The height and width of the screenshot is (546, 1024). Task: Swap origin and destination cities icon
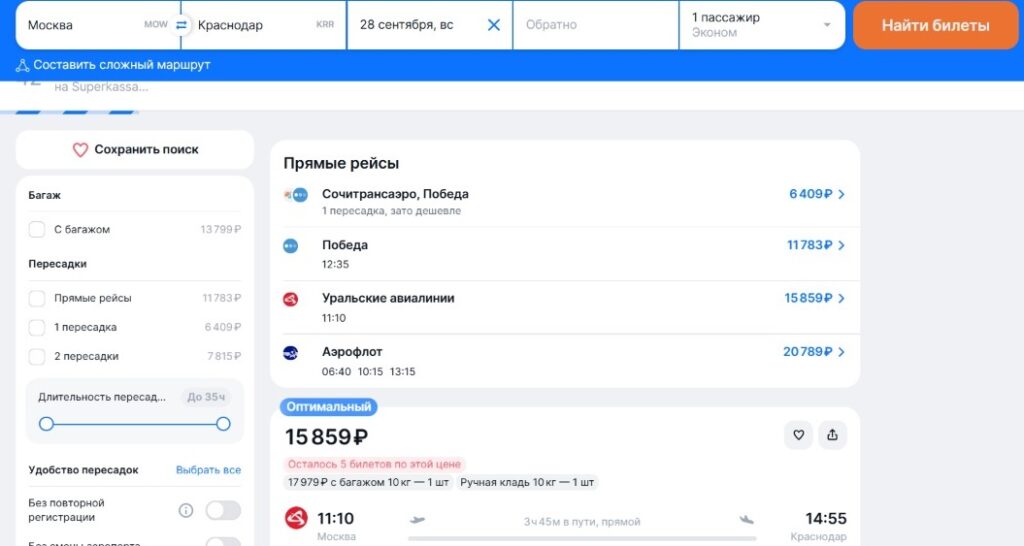[181, 25]
